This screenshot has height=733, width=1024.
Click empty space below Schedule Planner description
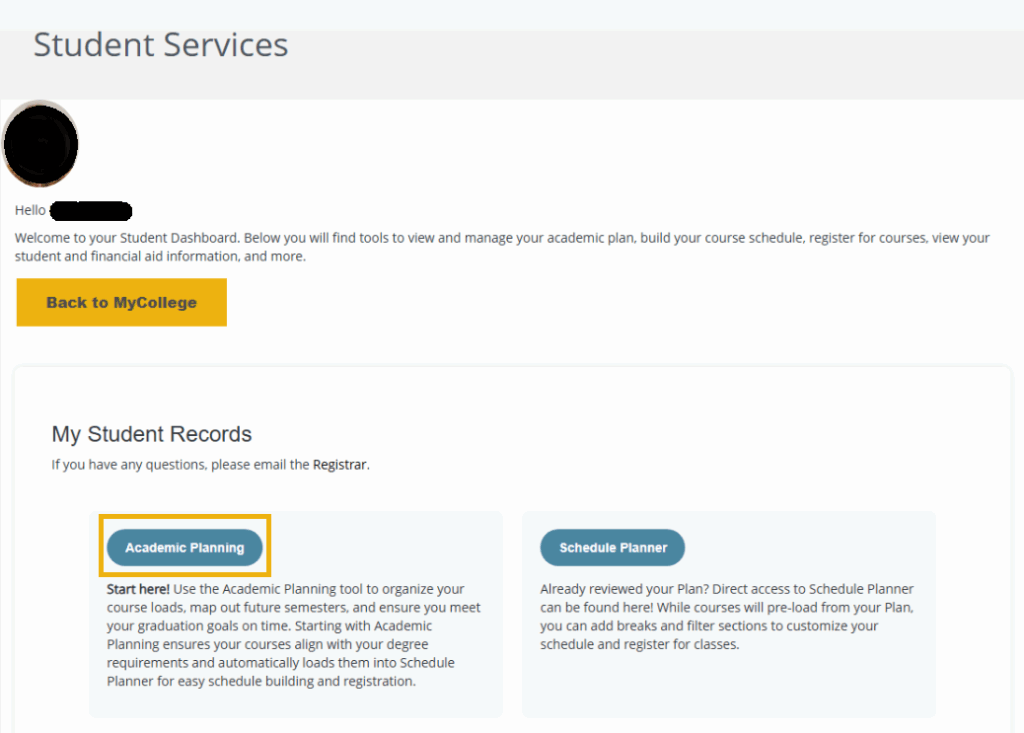(x=728, y=685)
